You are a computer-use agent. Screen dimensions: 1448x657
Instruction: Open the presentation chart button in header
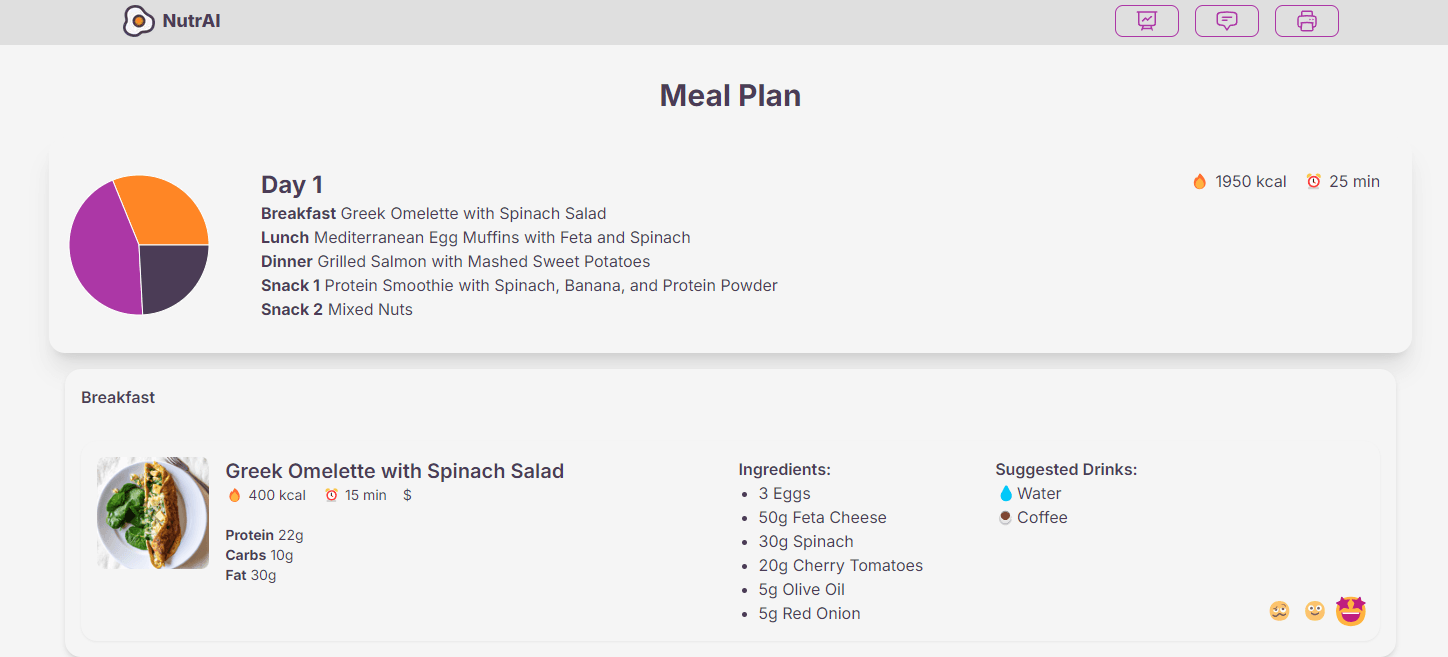pyautogui.click(x=1147, y=21)
